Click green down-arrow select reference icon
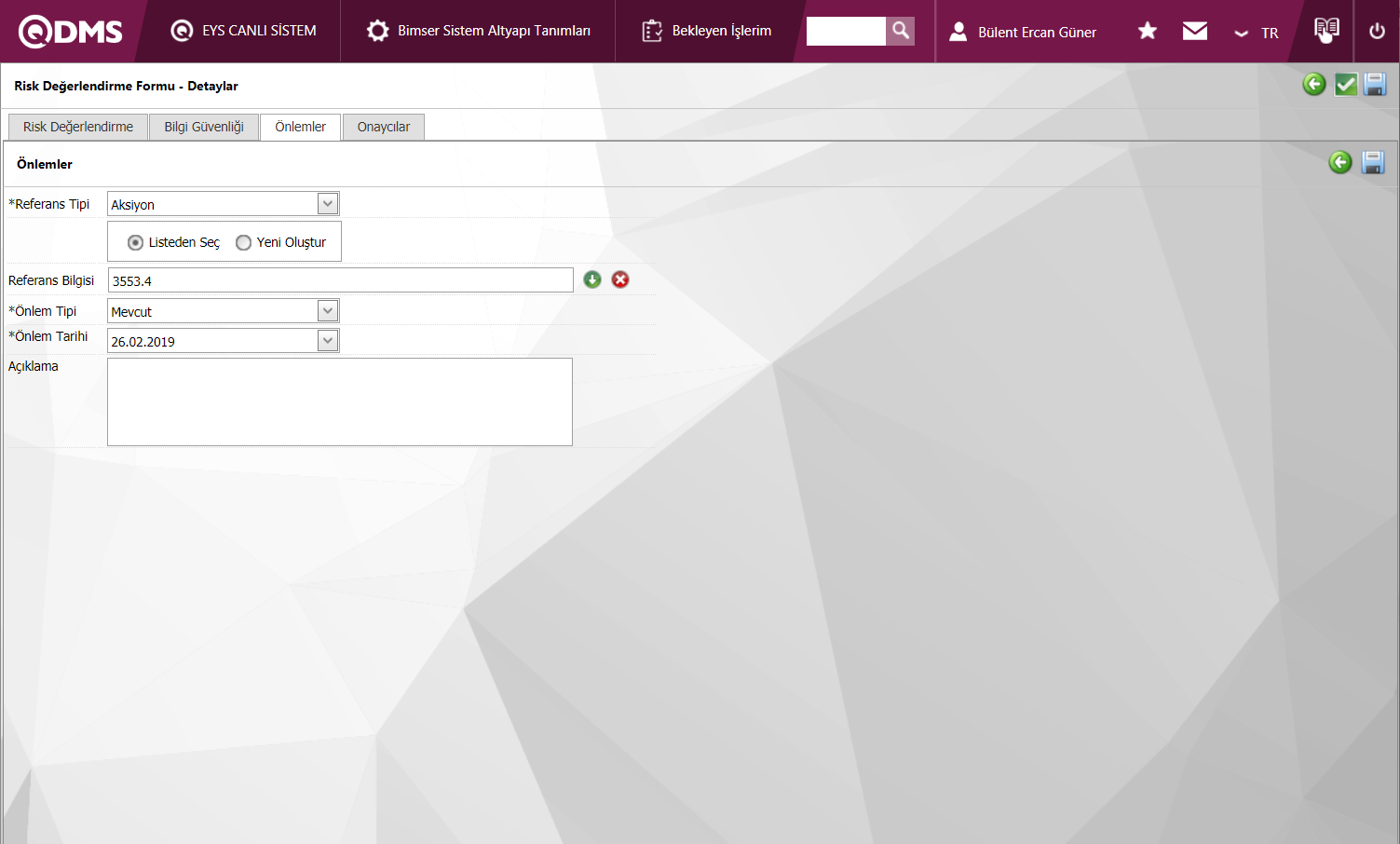 592,279
